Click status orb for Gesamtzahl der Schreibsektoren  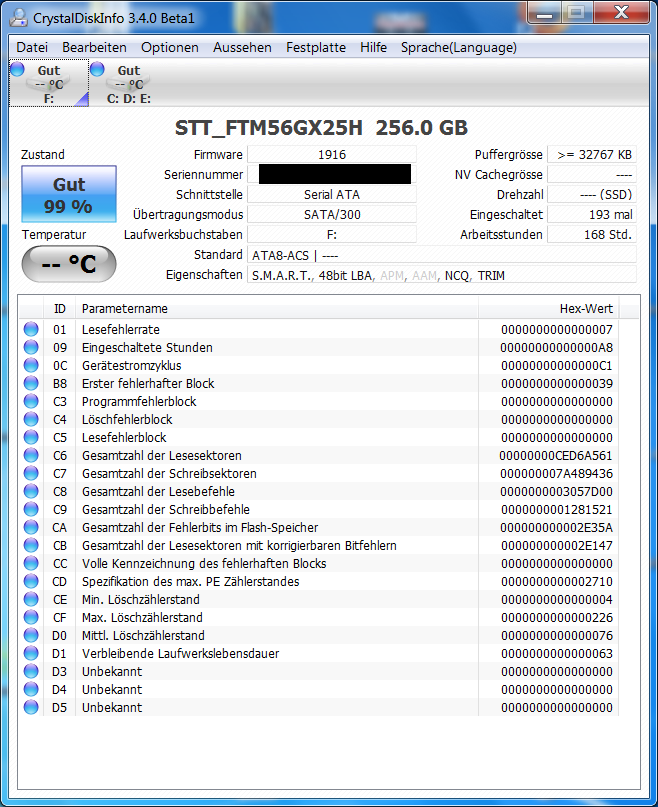click(x=31, y=473)
